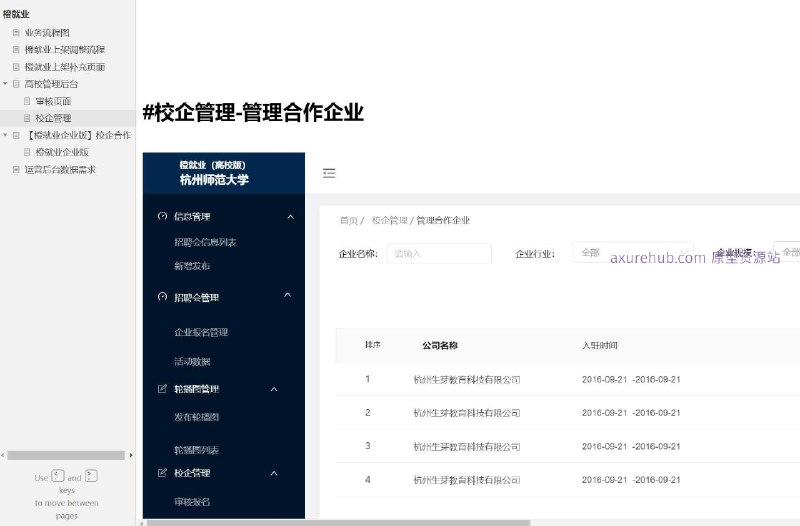The width and height of the screenshot is (800, 526).
Task: Click the 橙就业 project title in sitemap
Action: [16, 14]
